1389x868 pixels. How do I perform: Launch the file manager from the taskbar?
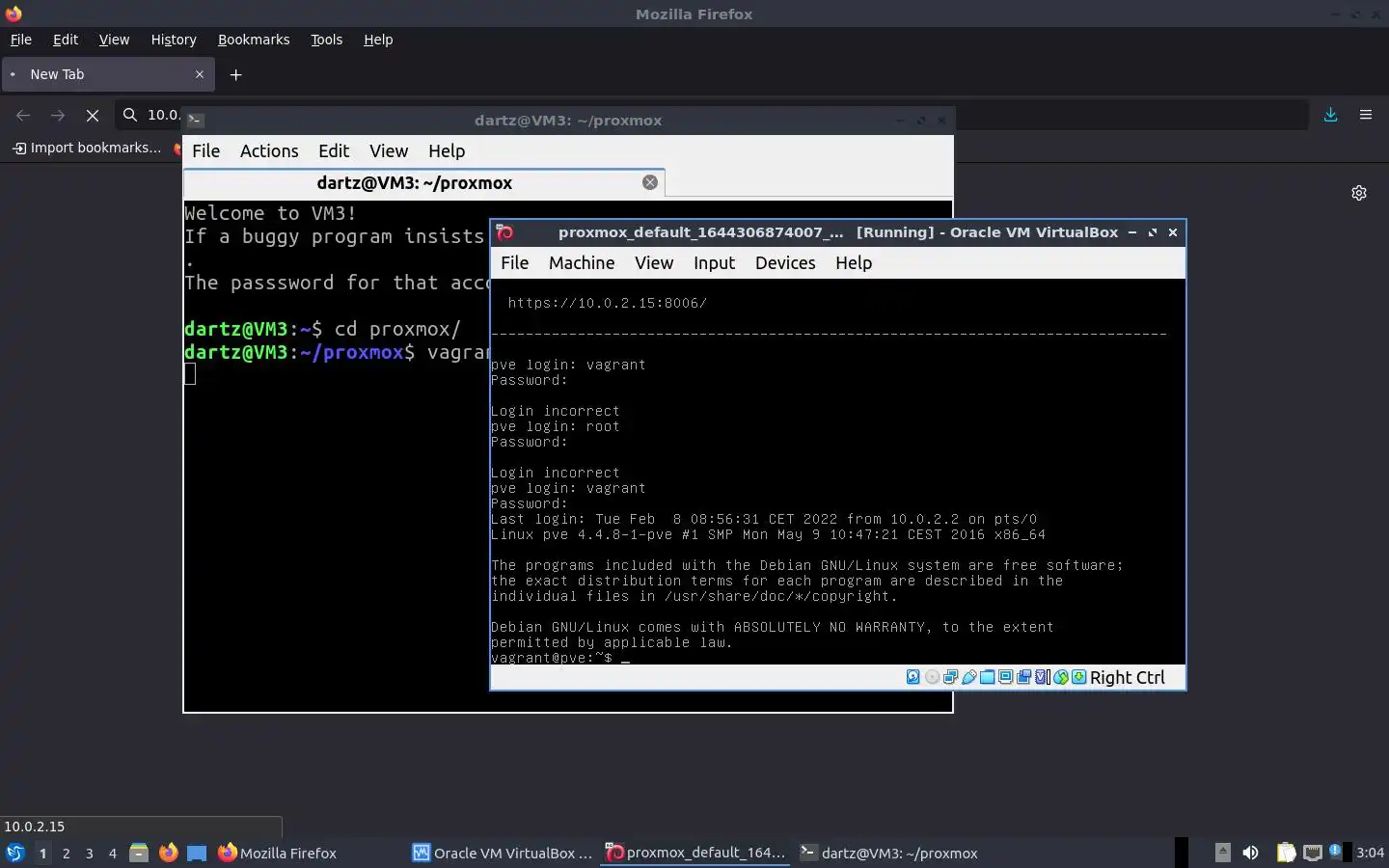coord(139,853)
